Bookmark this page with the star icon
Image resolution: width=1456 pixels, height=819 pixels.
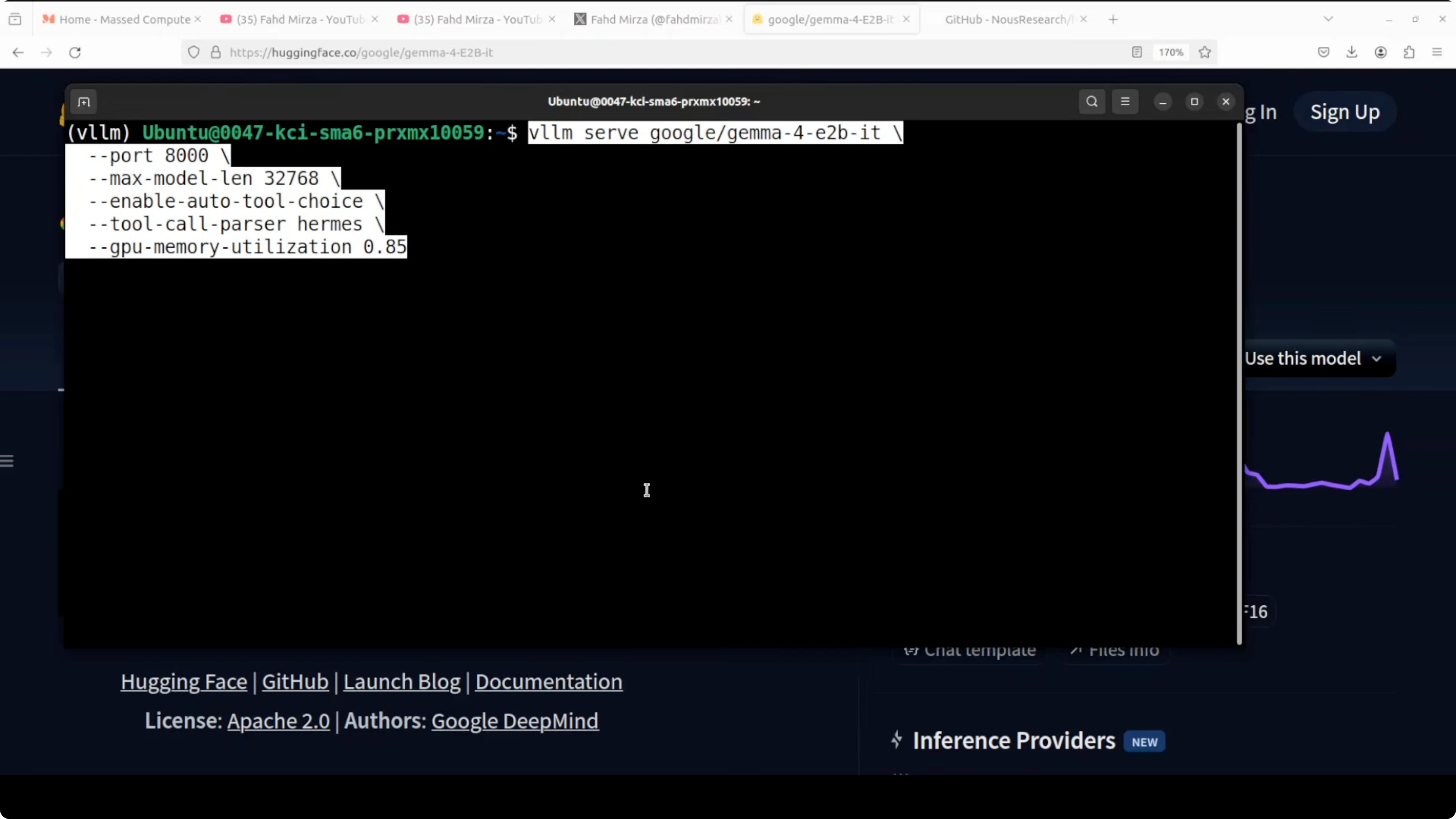(1204, 53)
